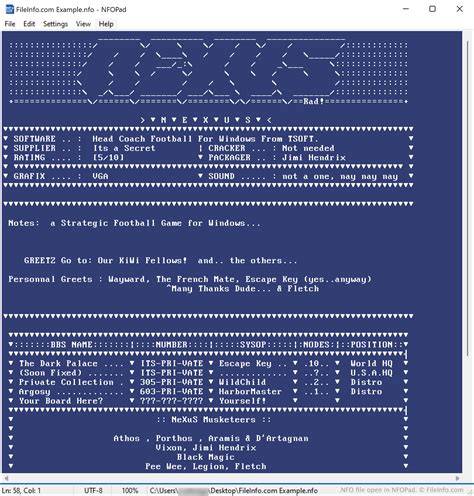474x496 pixels.
Task: Click the 'Pee Wee, Legion, Fletch' line
Action: pyautogui.click(x=205, y=466)
